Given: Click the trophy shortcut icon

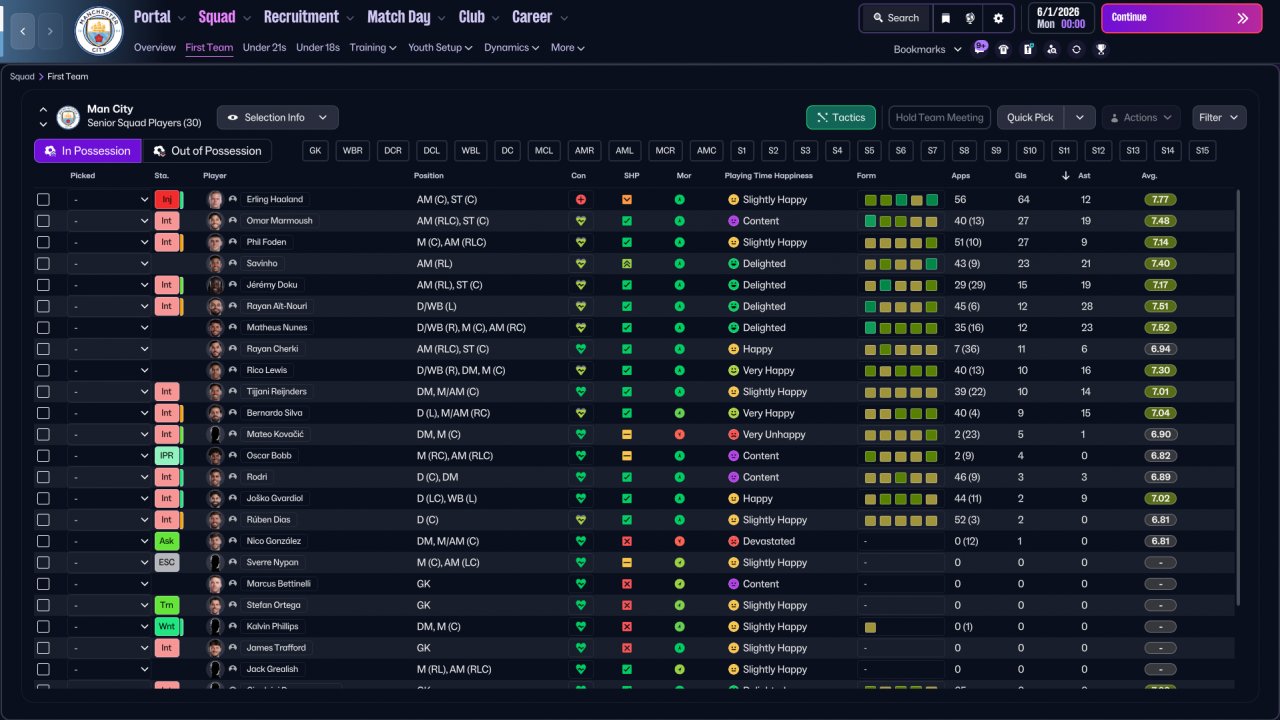Looking at the screenshot, I should tap(1100, 49).
